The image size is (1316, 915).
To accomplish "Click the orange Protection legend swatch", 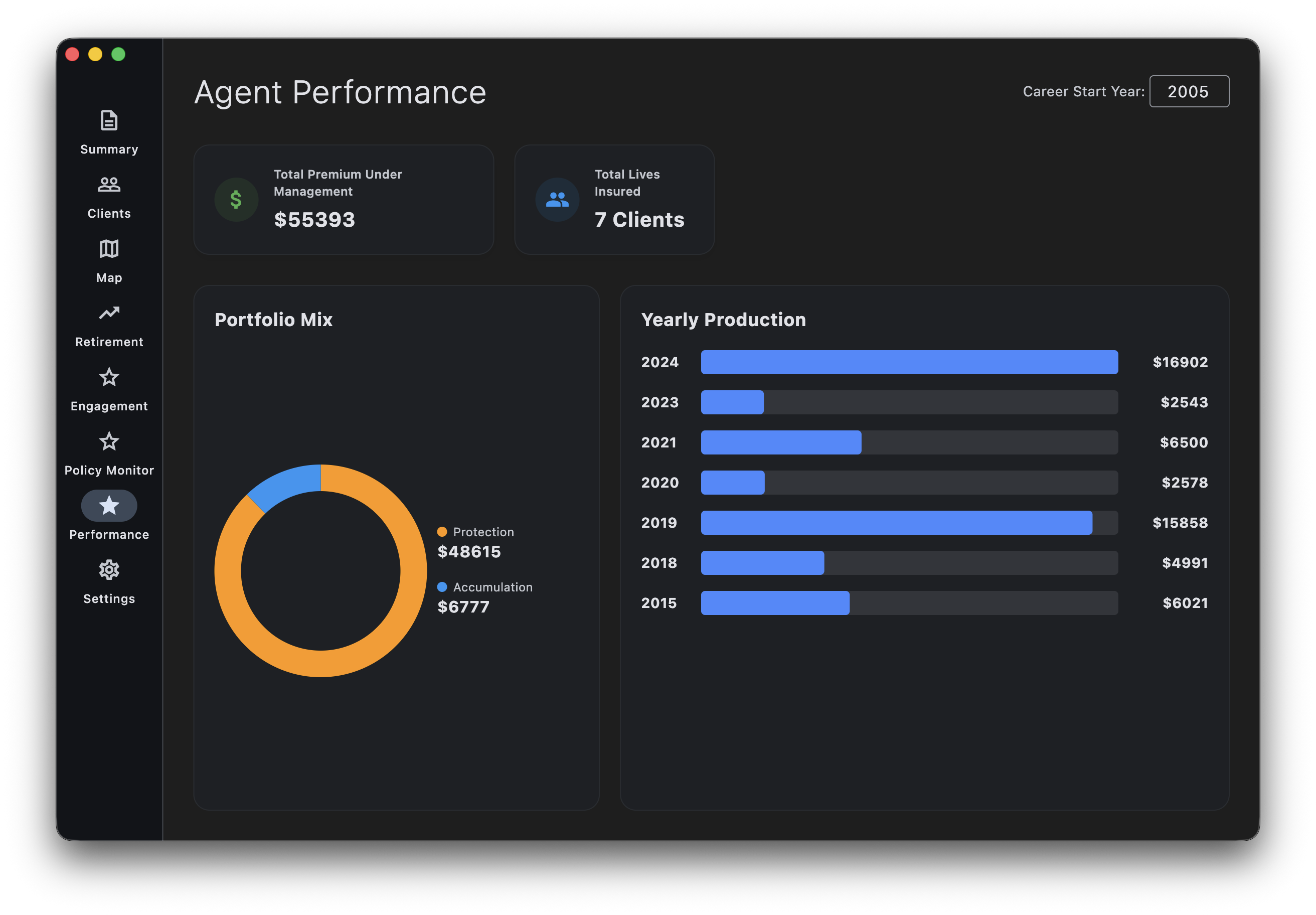I will click(441, 532).
